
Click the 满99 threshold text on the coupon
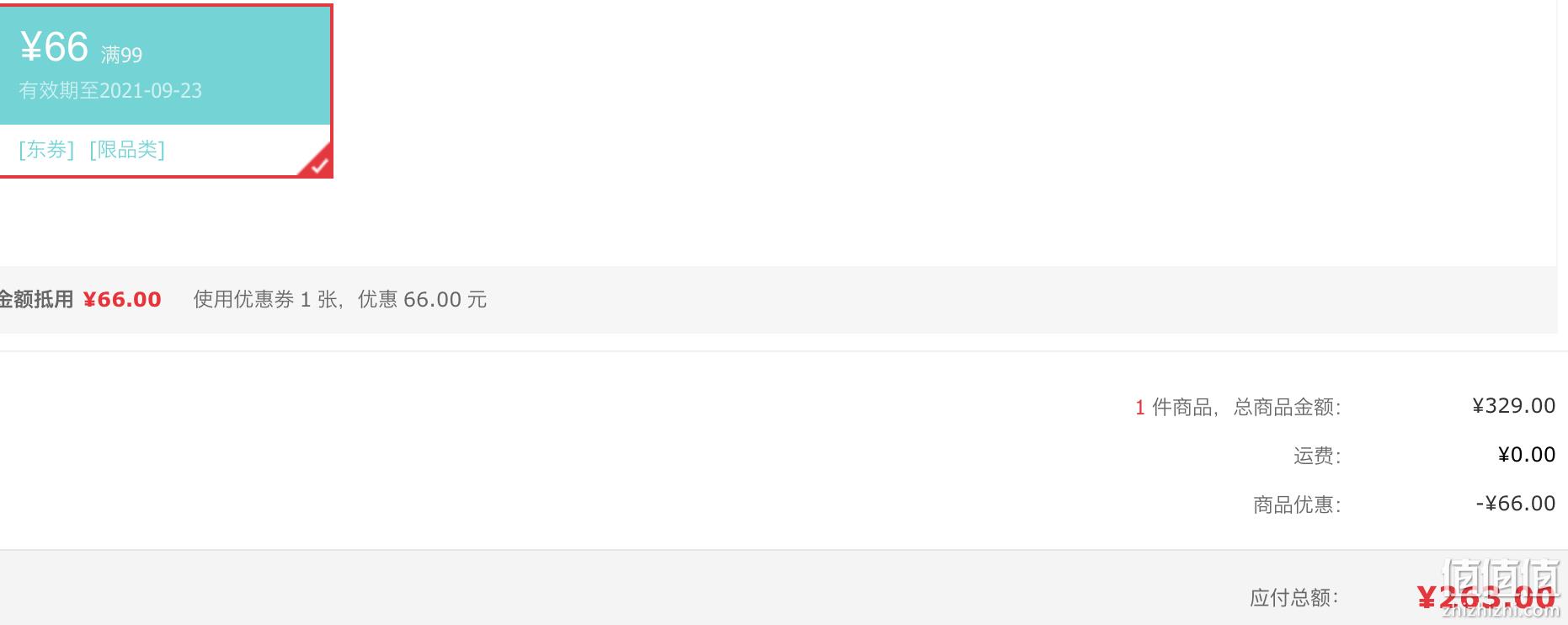click(x=121, y=56)
